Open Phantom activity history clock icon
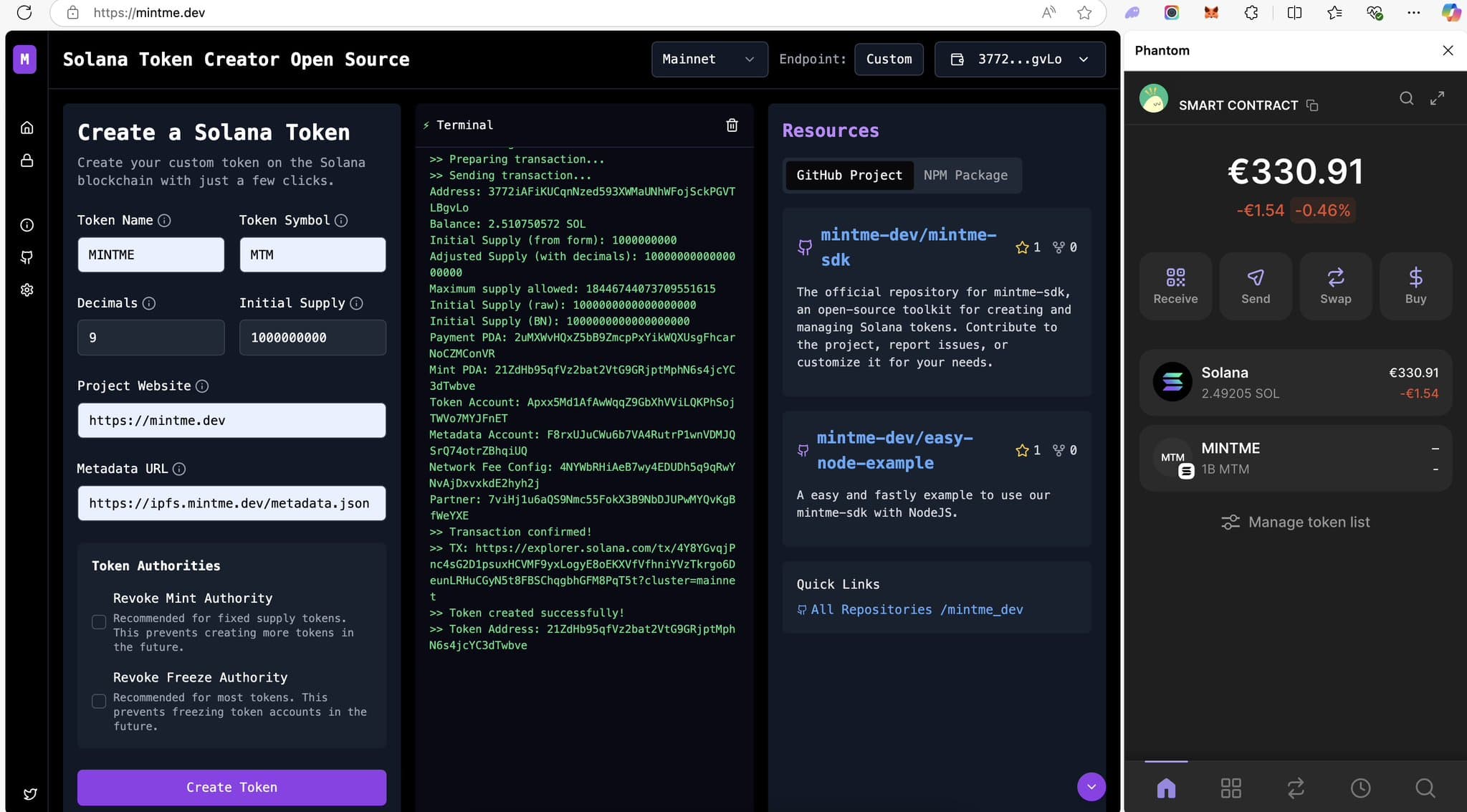This screenshot has width=1467, height=812. pyautogui.click(x=1360, y=788)
